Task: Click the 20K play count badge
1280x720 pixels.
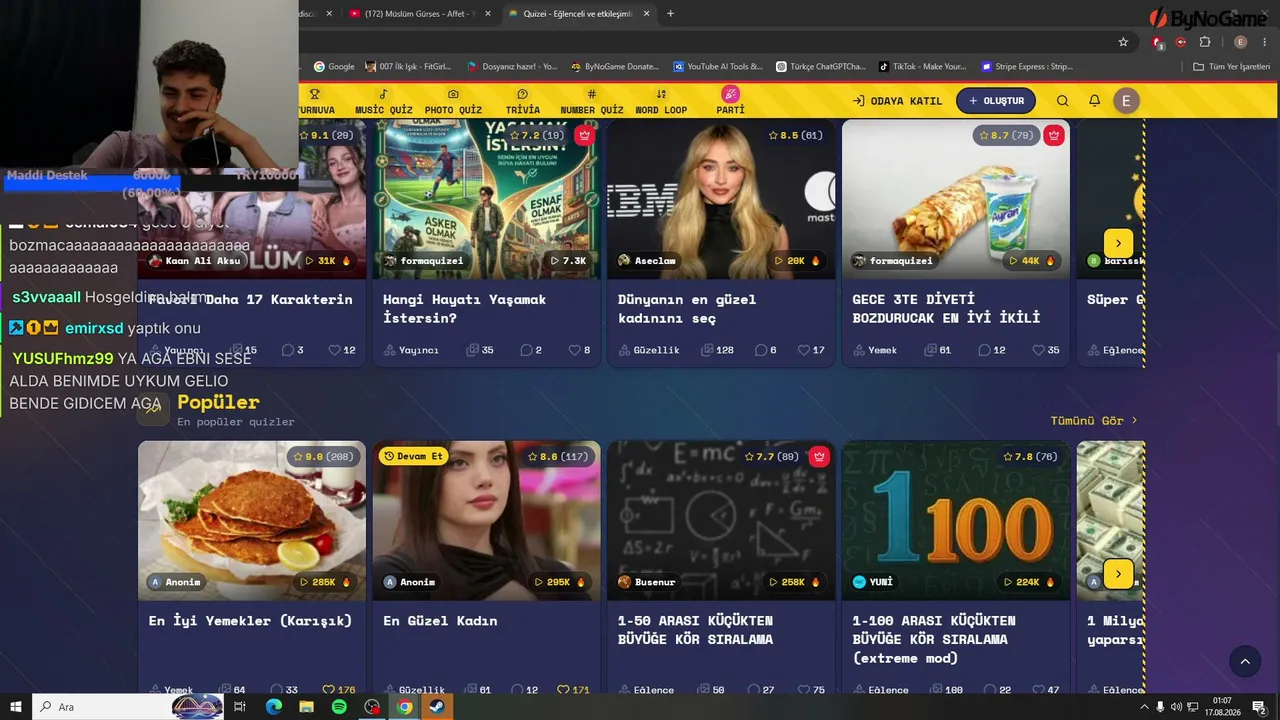Action: [x=797, y=261]
